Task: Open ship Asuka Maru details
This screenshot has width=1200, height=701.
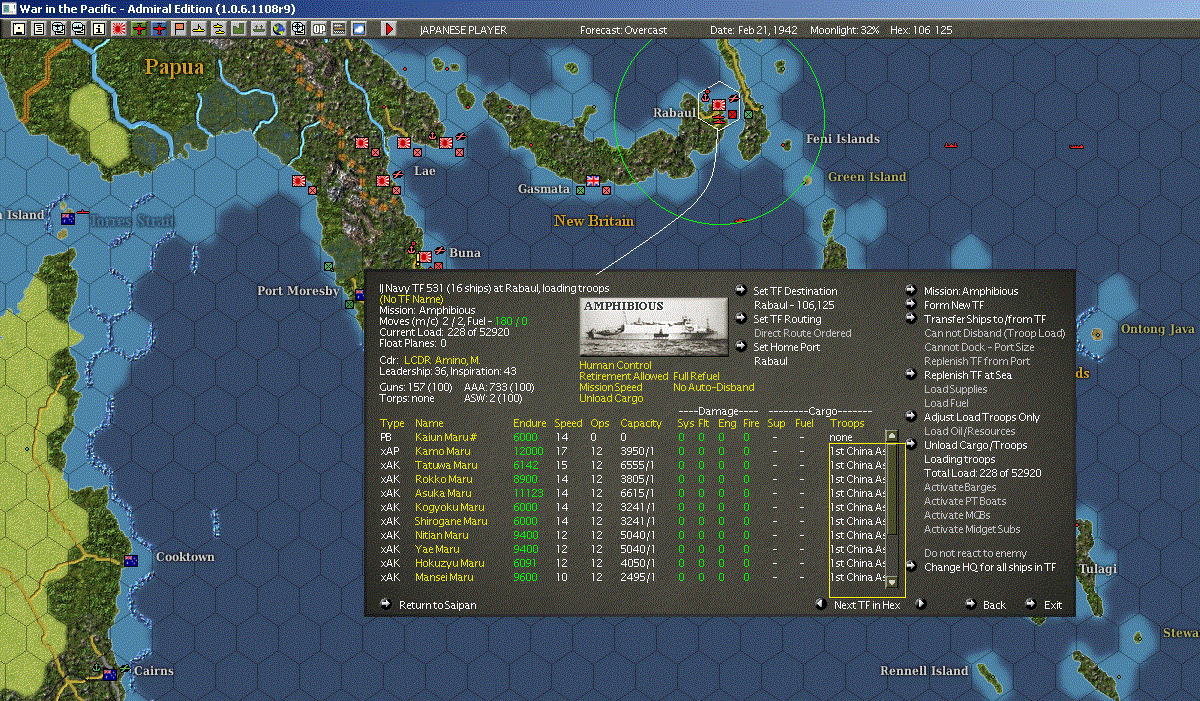Action: (444, 494)
